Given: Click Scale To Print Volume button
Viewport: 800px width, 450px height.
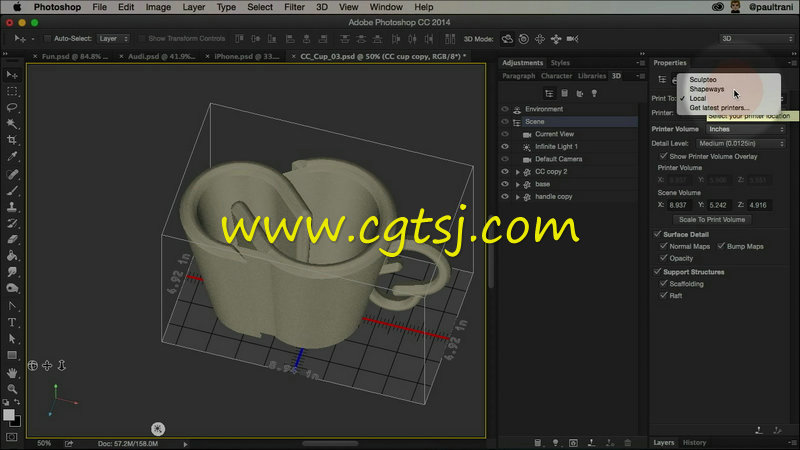Looking at the screenshot, I should tap(712, 219).
